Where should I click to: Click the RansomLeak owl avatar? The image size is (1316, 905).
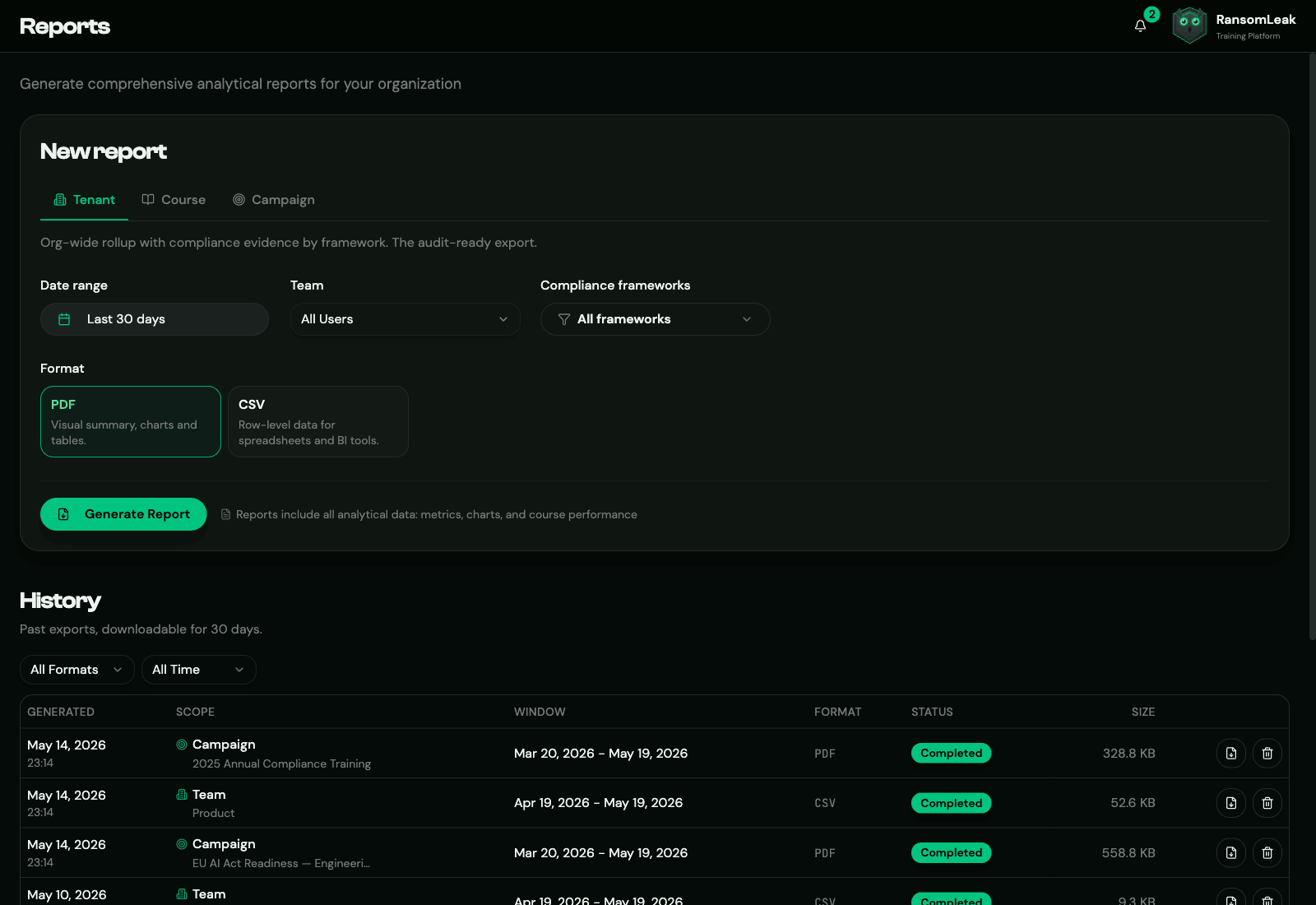[x=1189, y=26]
